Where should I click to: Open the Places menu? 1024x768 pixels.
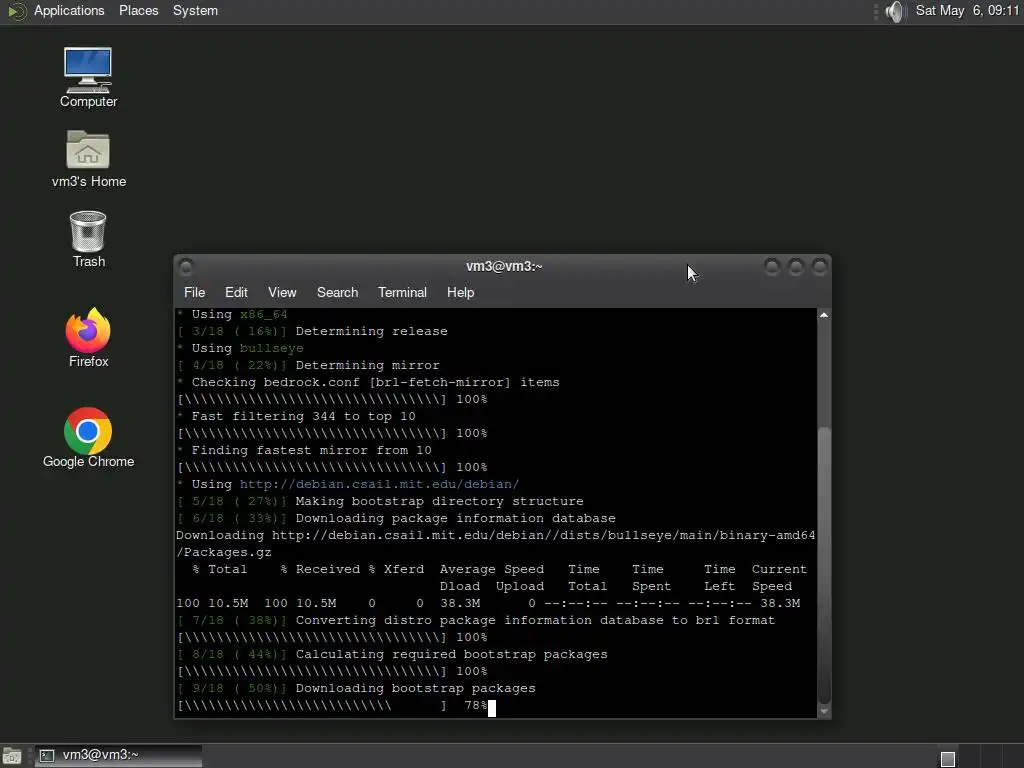[138, 11]
